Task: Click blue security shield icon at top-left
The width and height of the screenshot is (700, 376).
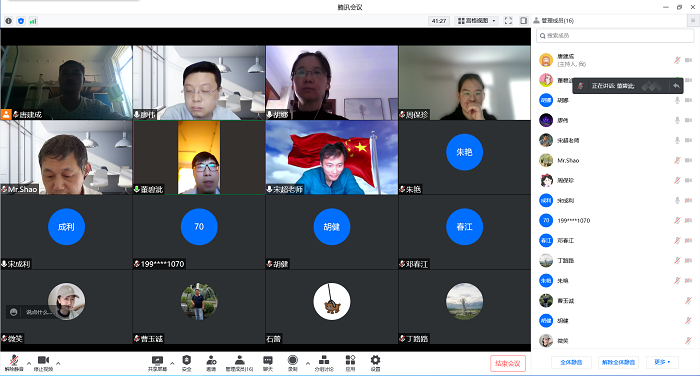Action: [x=21, y=21]
